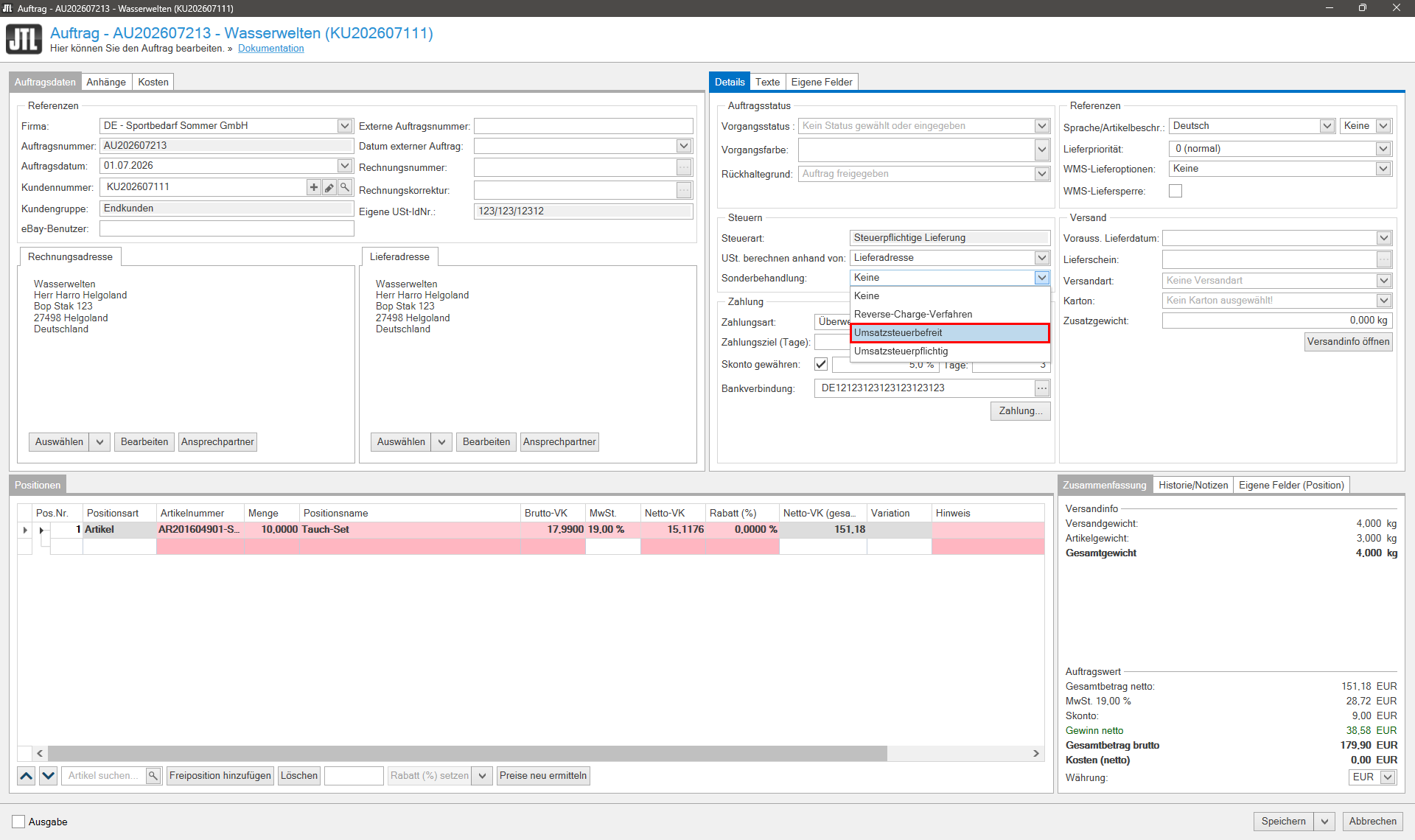Click the JTL logo icon

click(24, 40)
